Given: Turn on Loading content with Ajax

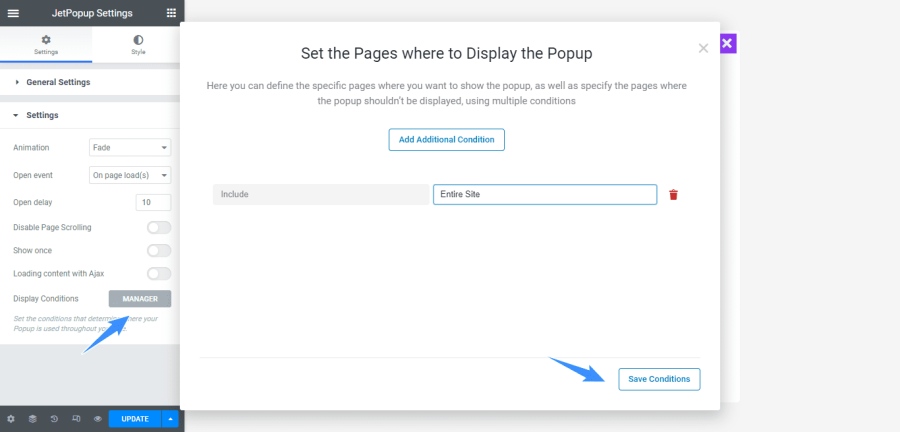Looking at the screenshot, I should coord(159,274).
